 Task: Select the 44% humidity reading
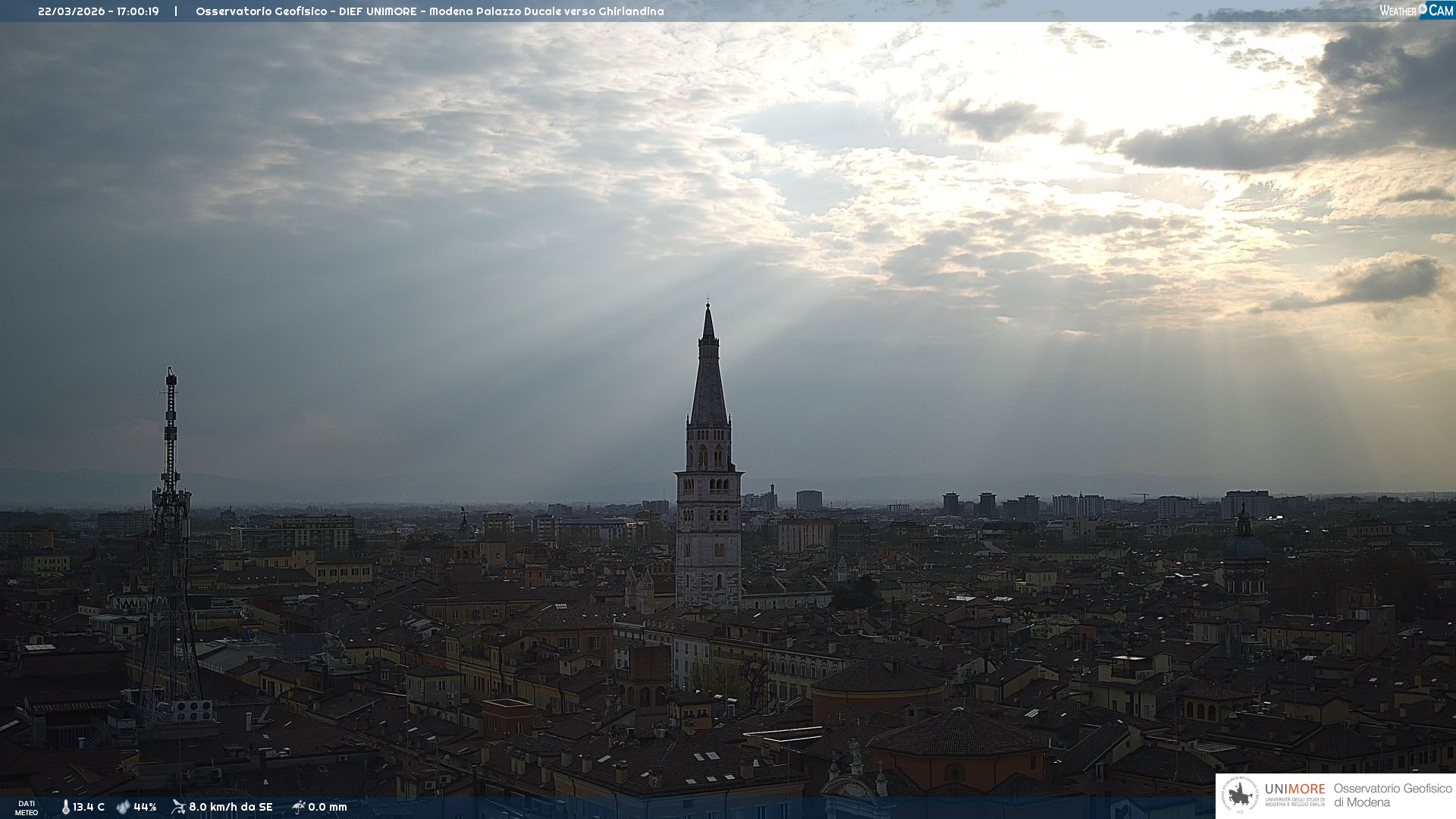[x=145, y=808]
